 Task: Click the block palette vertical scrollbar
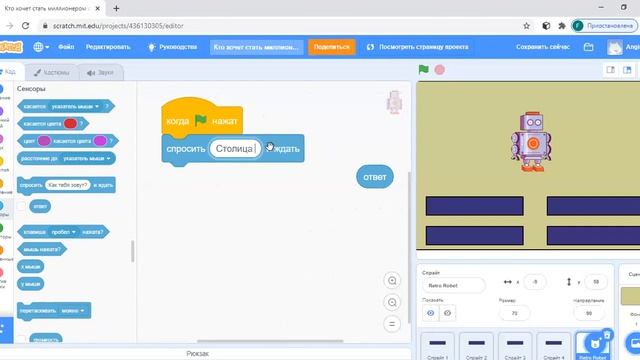(133, 251)
